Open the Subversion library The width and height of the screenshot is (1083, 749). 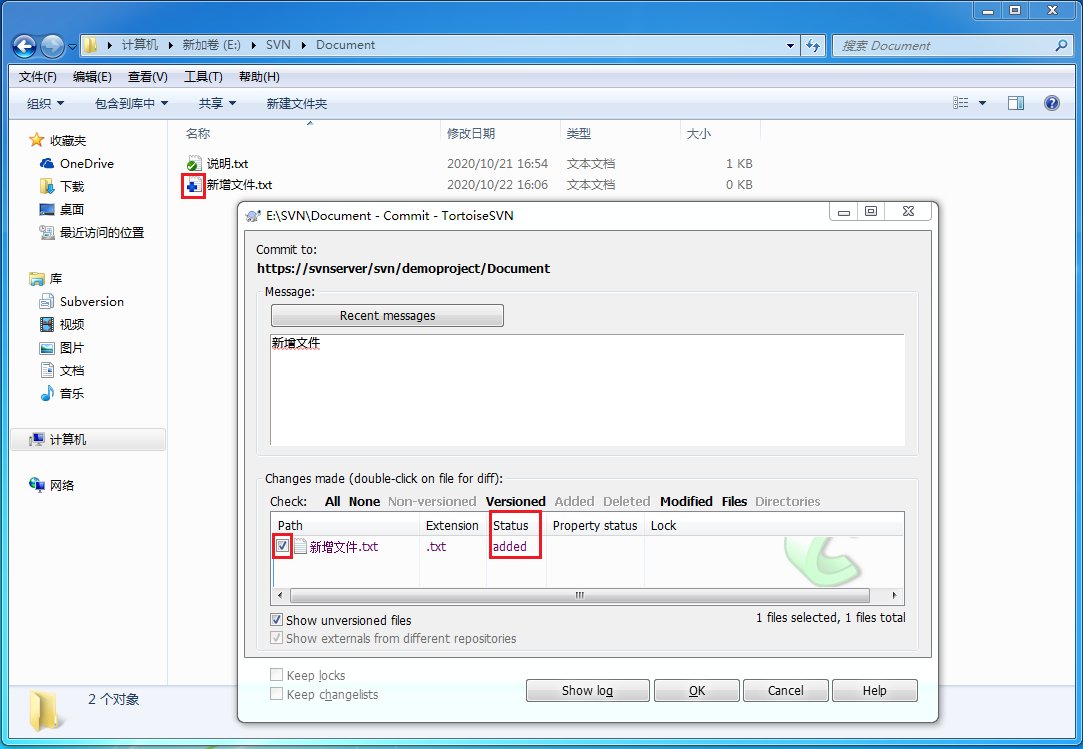pos(82,301)
